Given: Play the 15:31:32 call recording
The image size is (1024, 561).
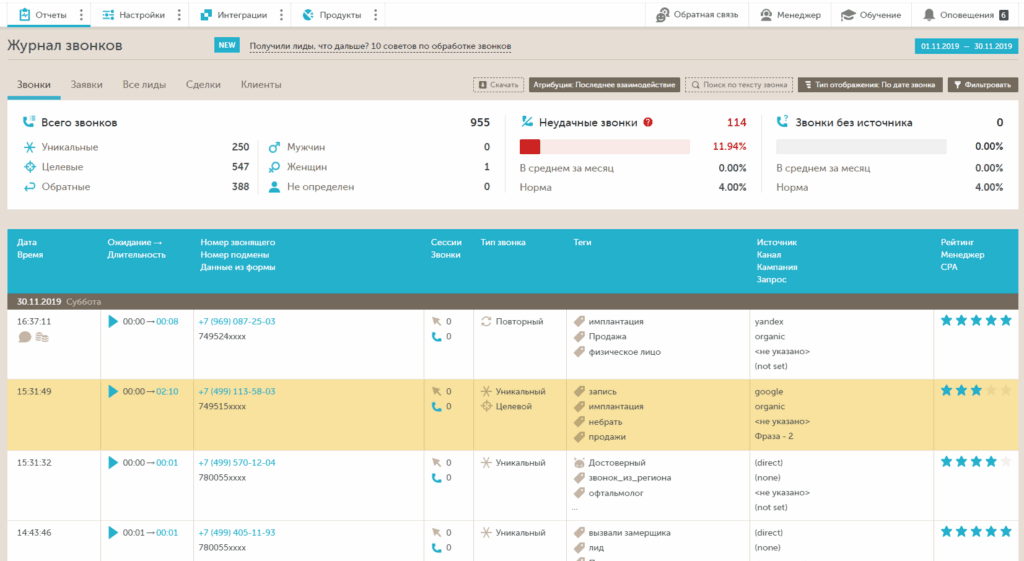Looking at the screenshot, I should click(113, 462).
